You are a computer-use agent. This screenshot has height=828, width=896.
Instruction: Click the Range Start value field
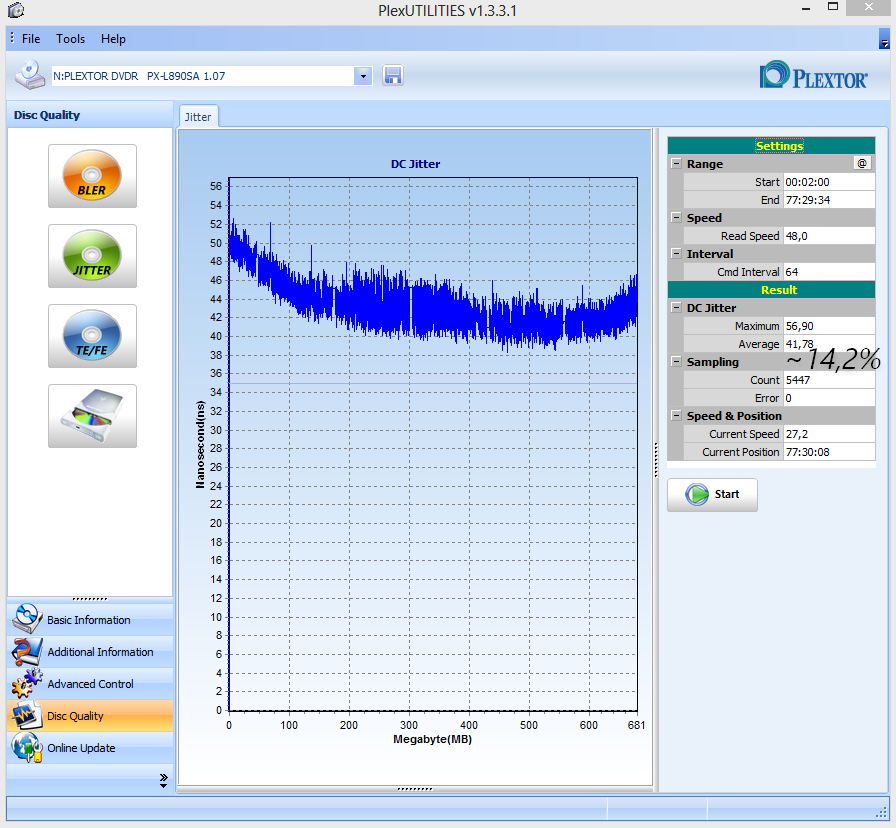[829, 182]
